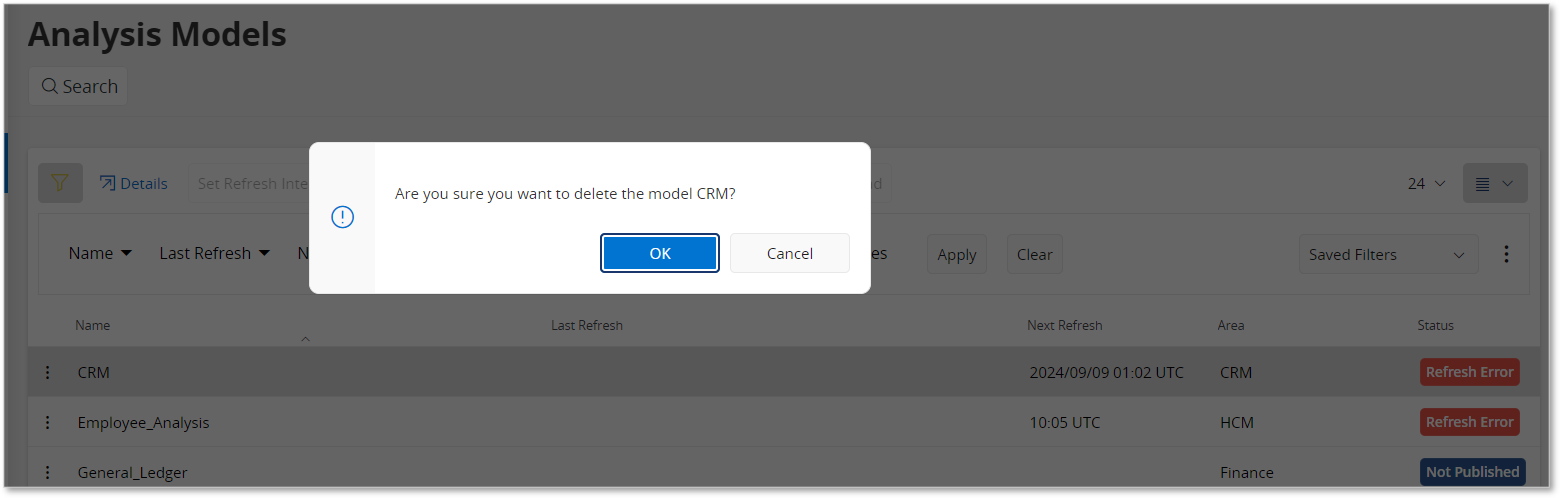Expand the Last Refresh filter dropdown
1560x498 pixels.
(215, 253)
